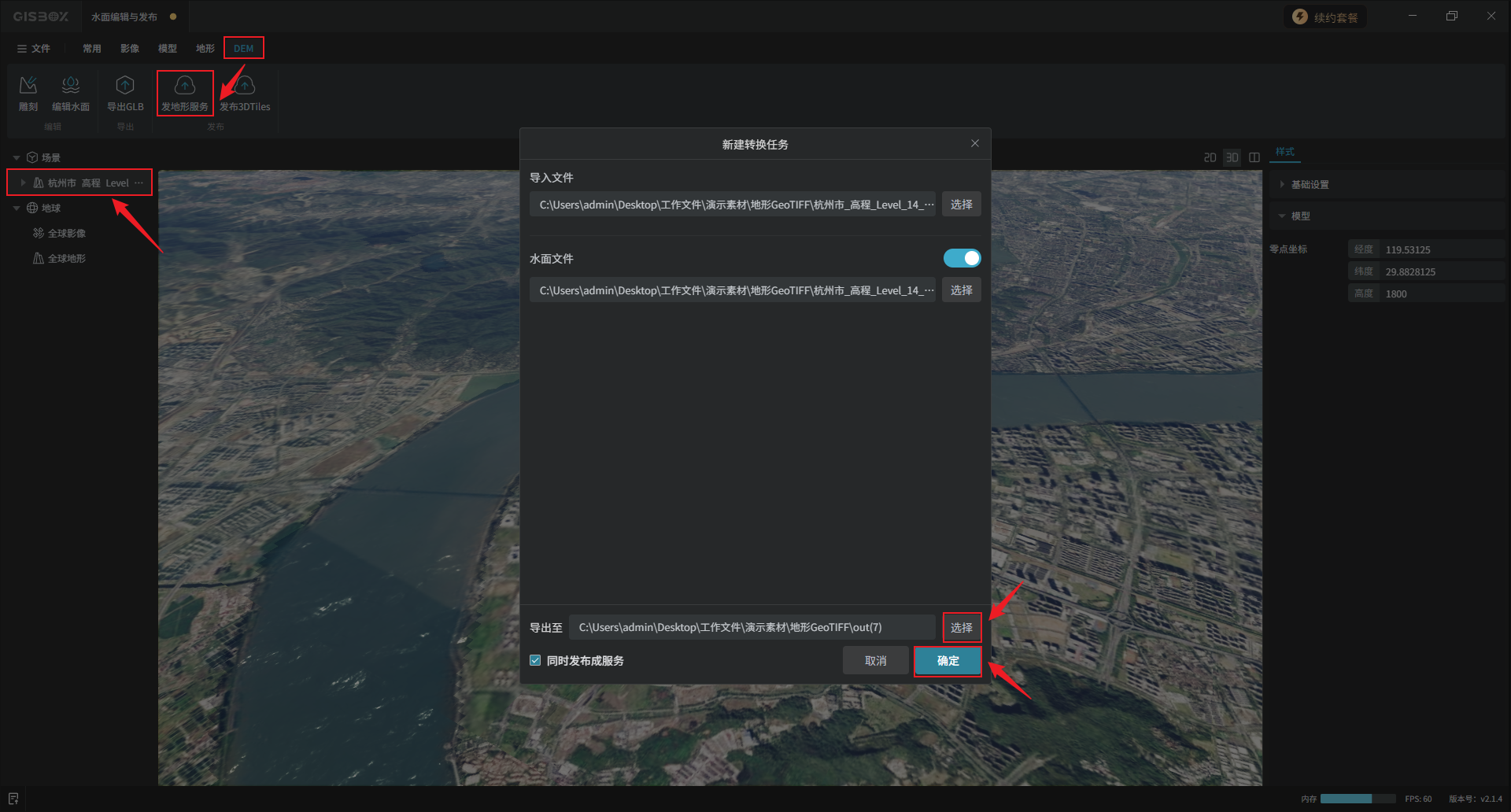1511x812 pixels.
Task: Open the 编辑水面 edit water tool
Action: click(71, 86)
